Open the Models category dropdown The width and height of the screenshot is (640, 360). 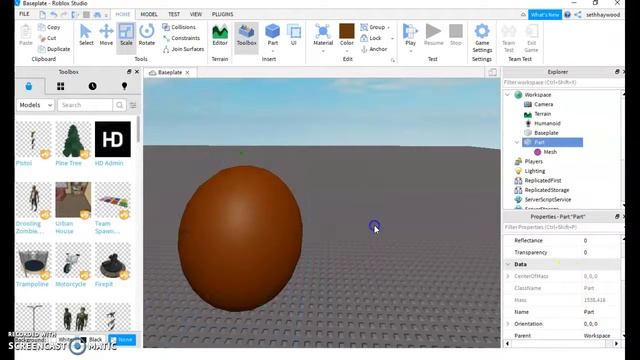36,105
